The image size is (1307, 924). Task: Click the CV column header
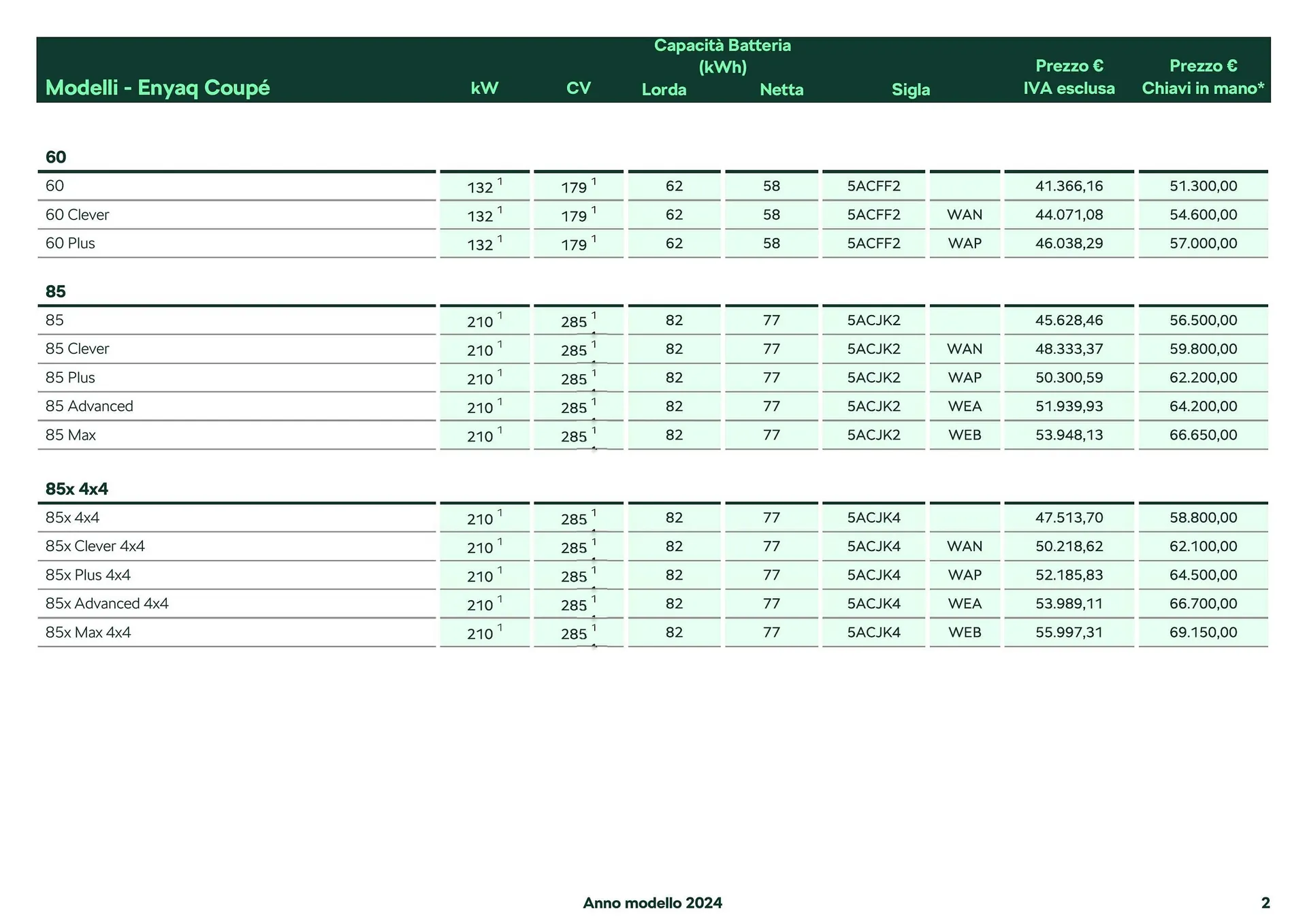[x=578, y=88]
